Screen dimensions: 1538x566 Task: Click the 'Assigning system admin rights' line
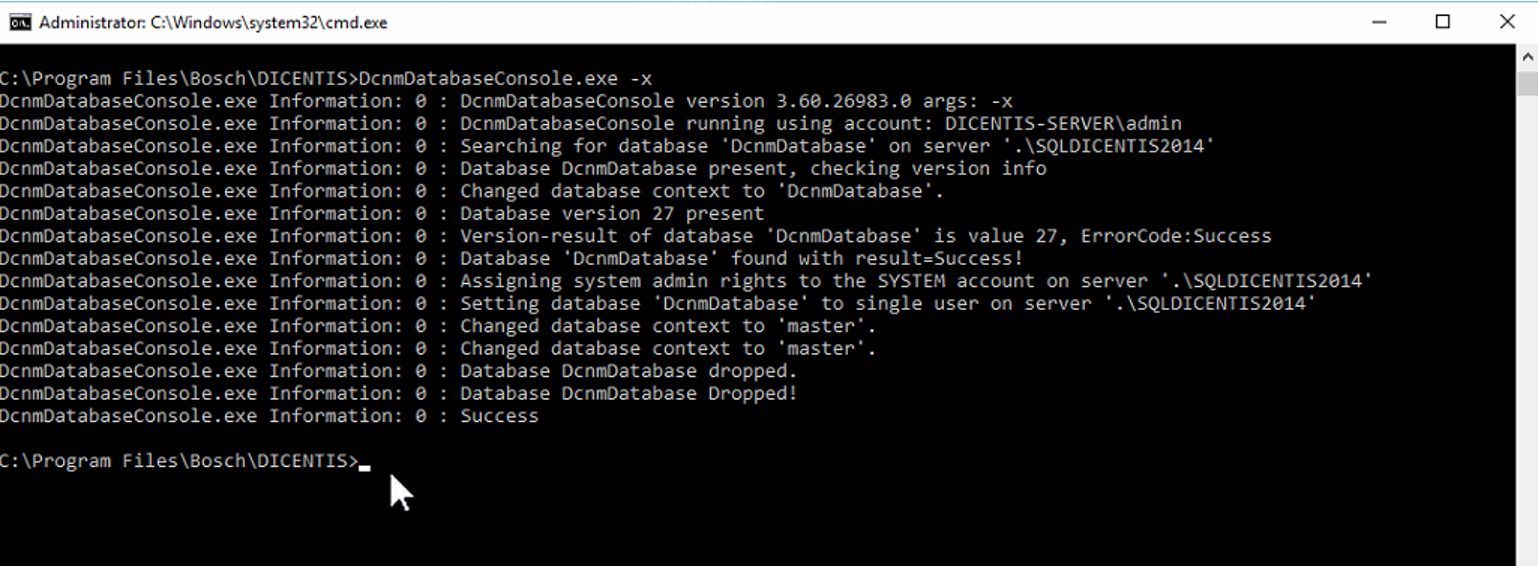pyautogui.click(x=914, y=281)
